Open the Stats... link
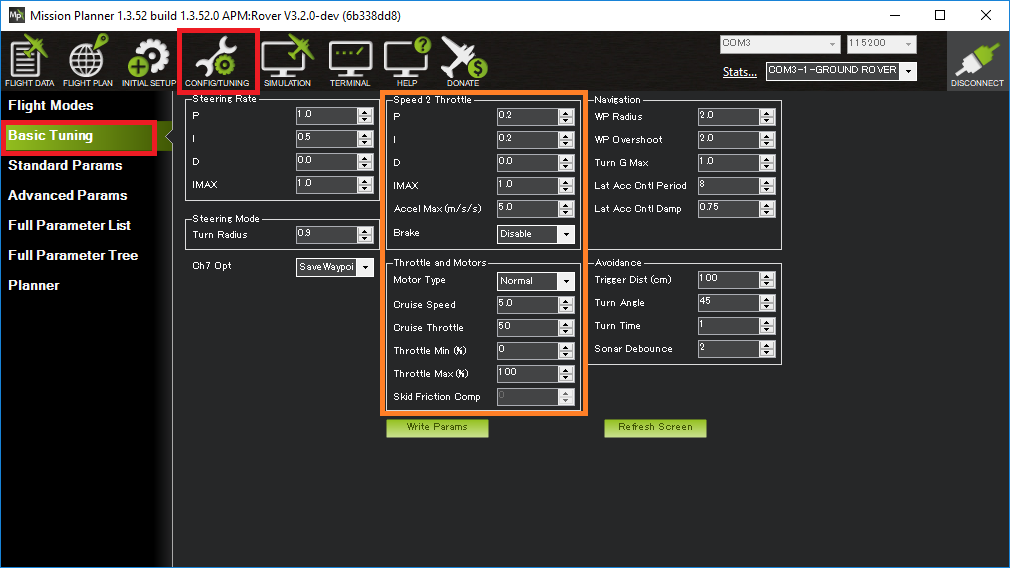Image resolution: width=1016 pixels, height=568 pixels. point(739,72)
